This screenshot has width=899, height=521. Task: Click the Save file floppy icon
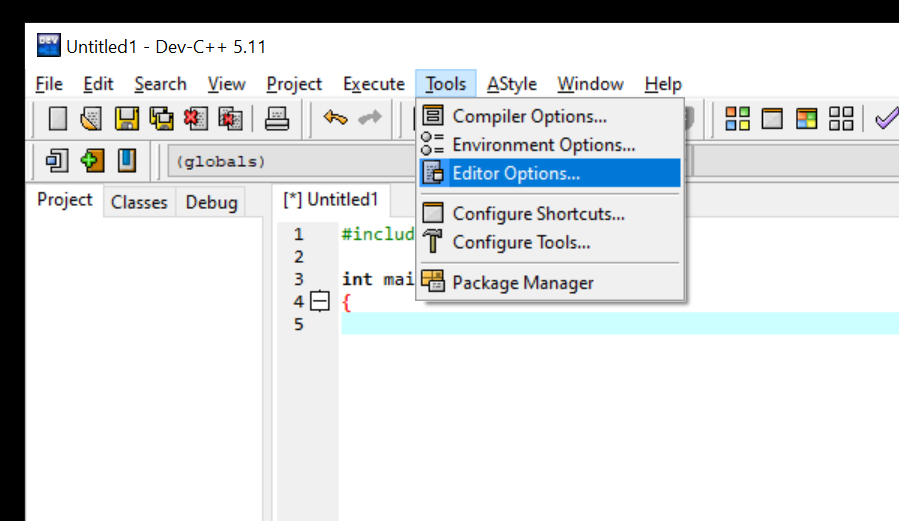pyautogui.click(x=126, y=119)
